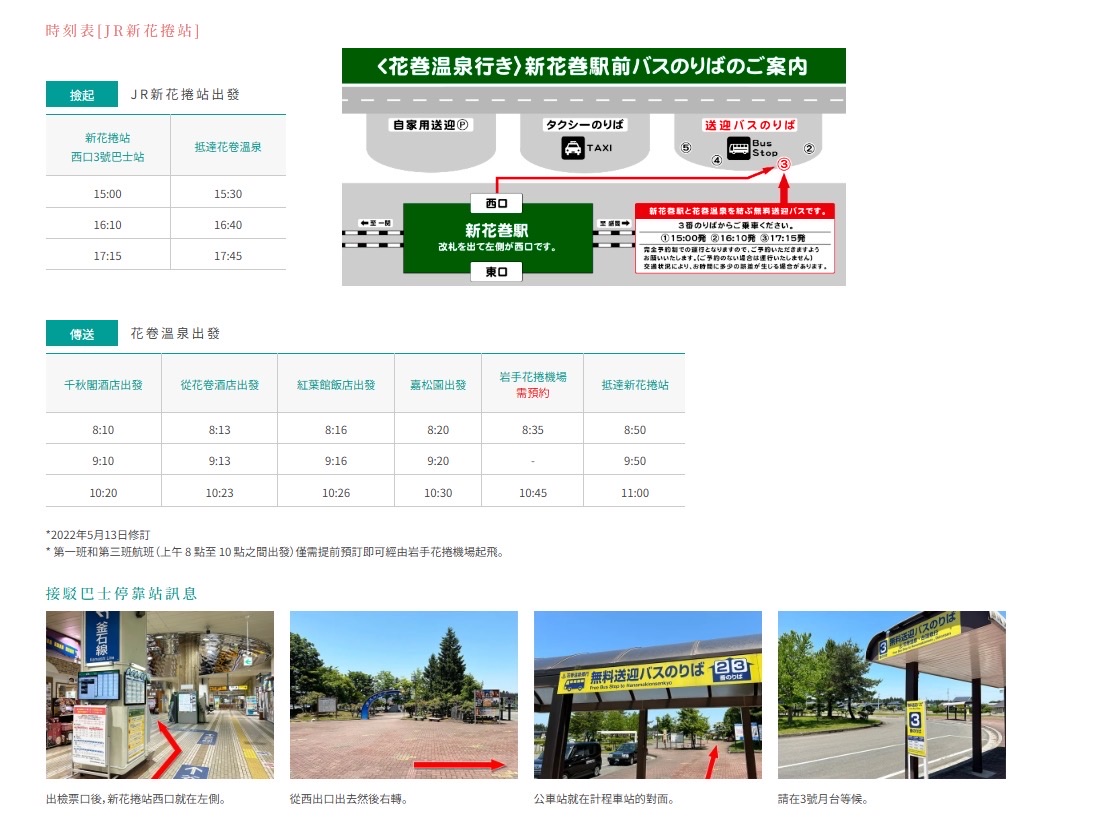The width and height of the screenshot is (1120, 827).
Task: Click the 岩手花捲機場 需預約 column header
Action: (x=532, y=384)
